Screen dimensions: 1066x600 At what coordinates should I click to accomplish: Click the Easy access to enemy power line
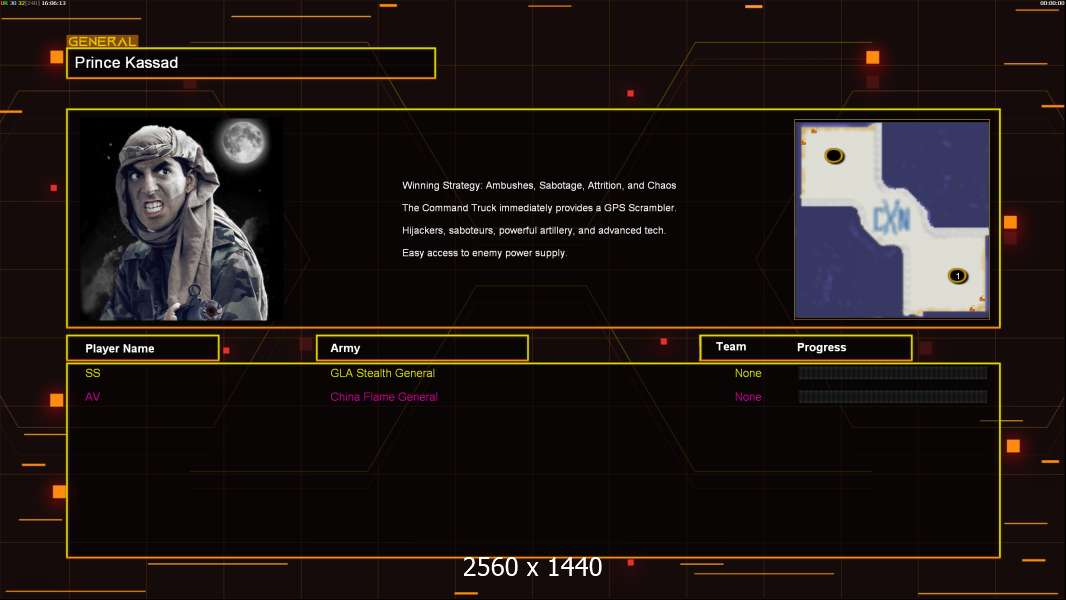484,253
